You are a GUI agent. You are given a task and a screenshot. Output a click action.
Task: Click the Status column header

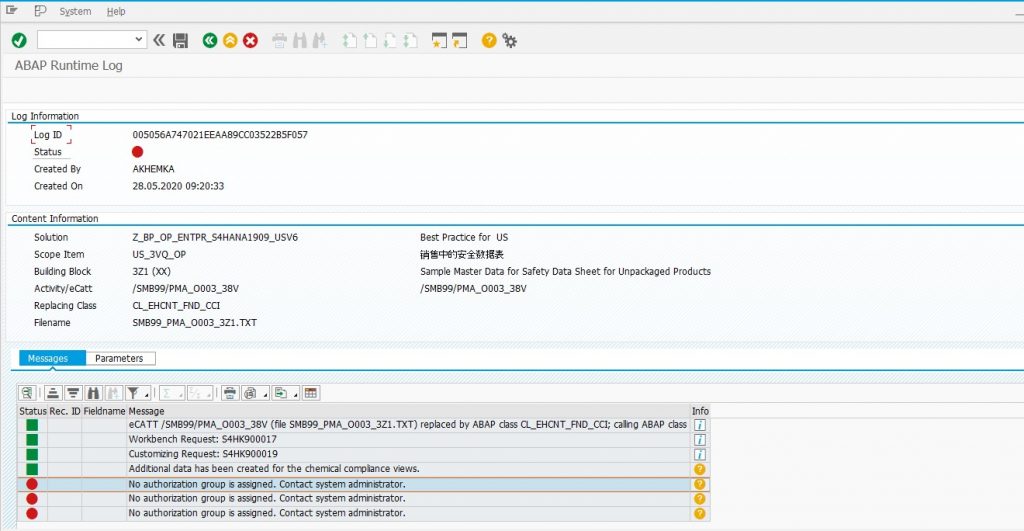coord(33,411)
